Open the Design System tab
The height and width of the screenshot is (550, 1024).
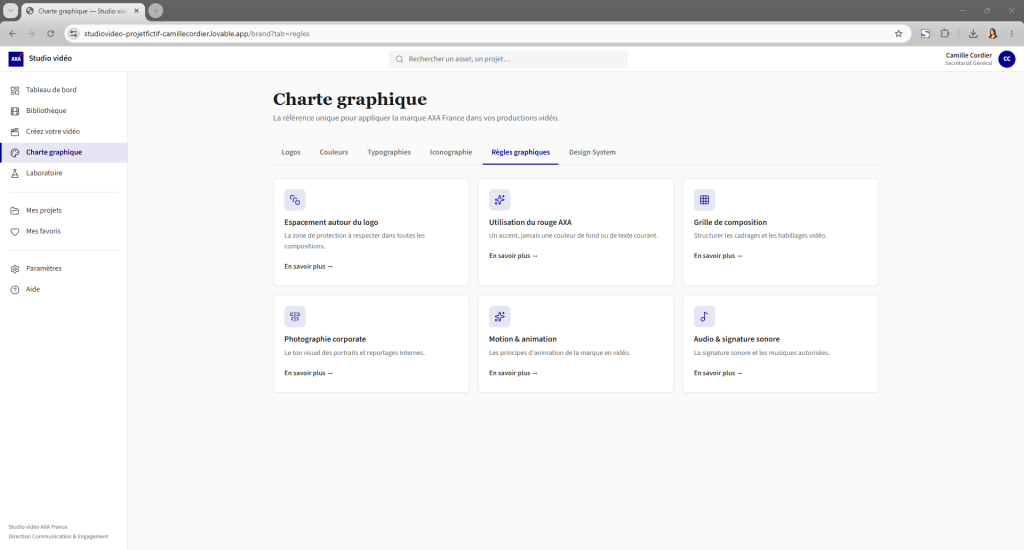592,152
